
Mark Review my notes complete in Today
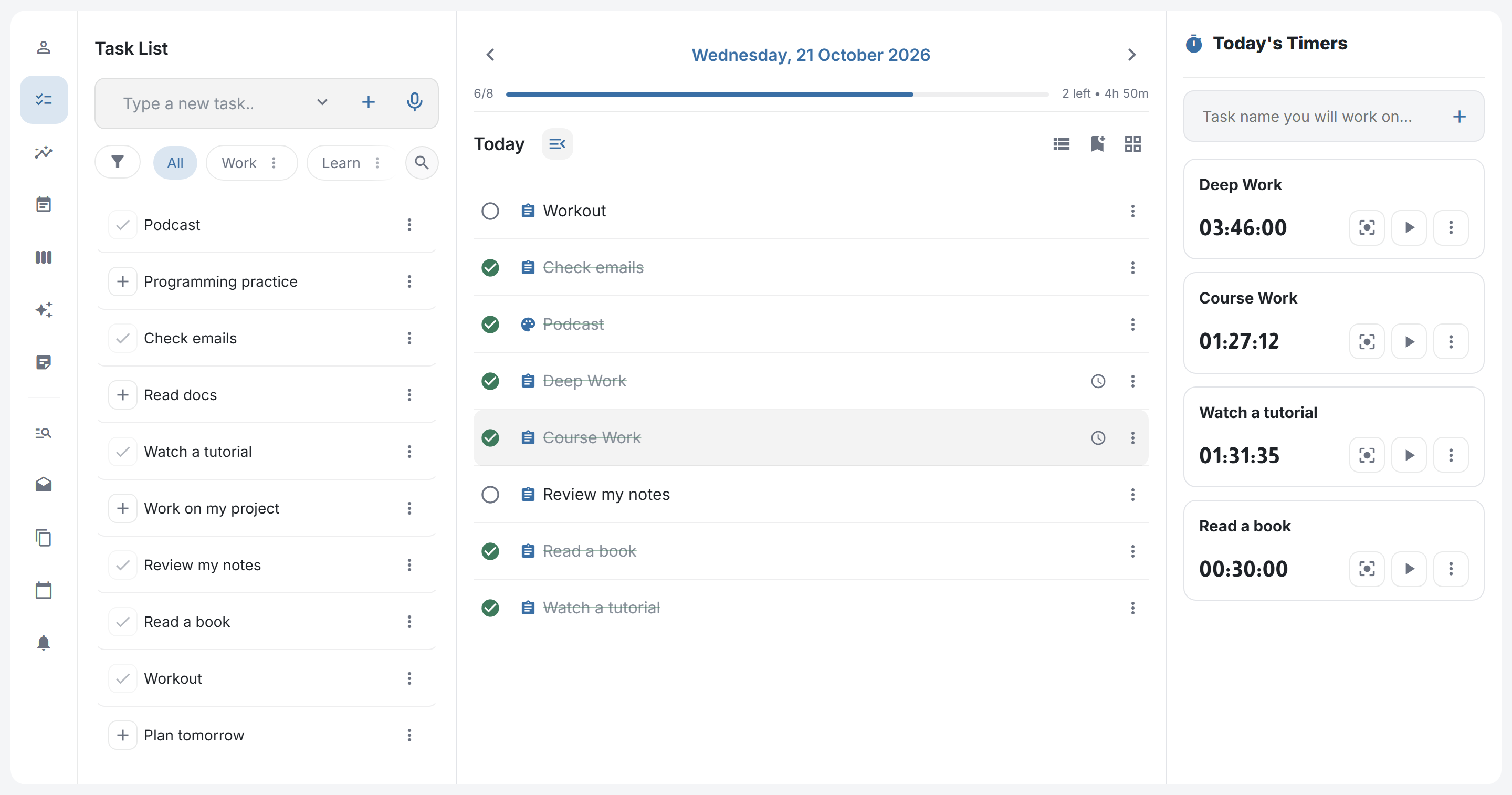coord(490,494)
